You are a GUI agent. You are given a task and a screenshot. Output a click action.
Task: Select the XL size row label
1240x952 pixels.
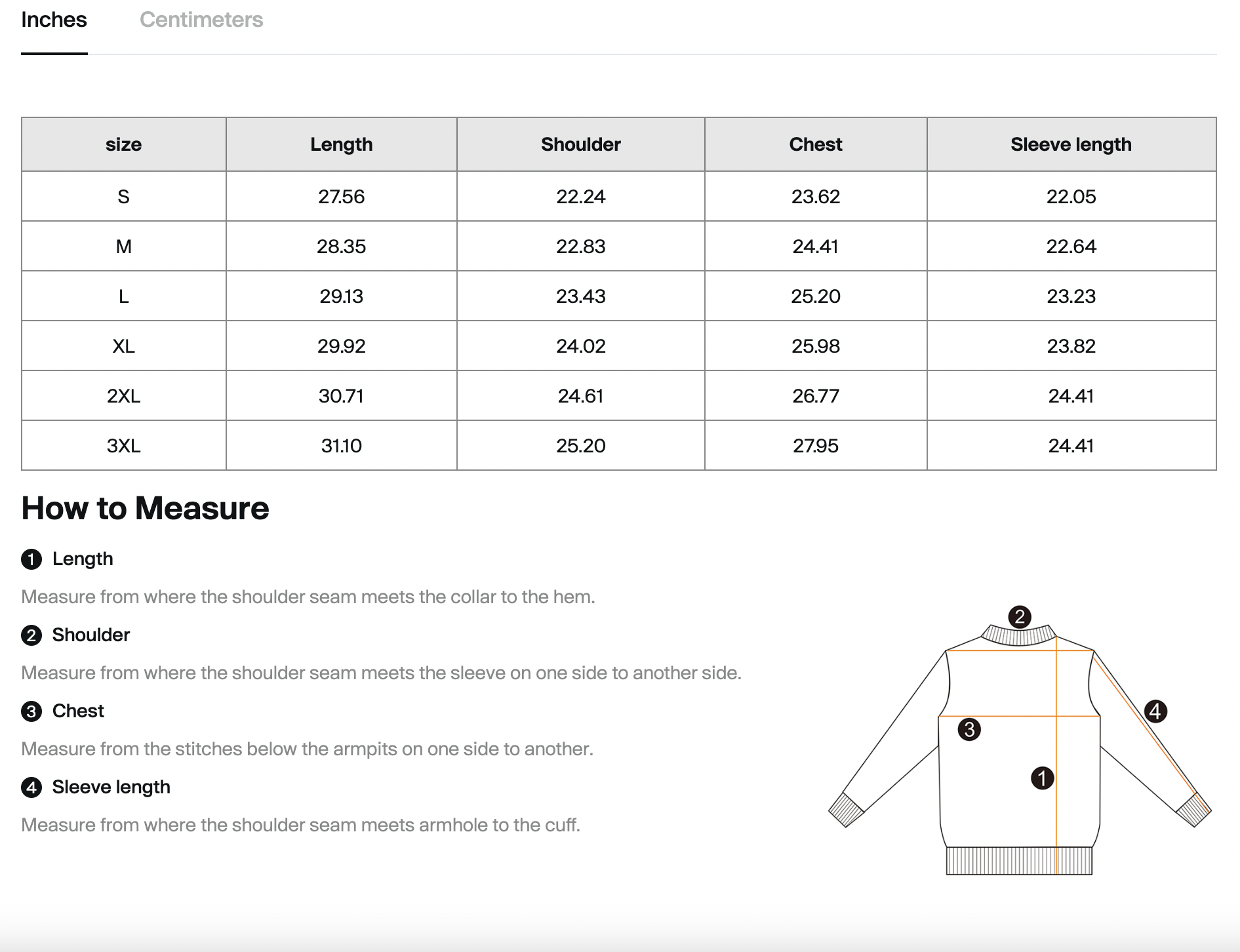[x=123, y=346]
